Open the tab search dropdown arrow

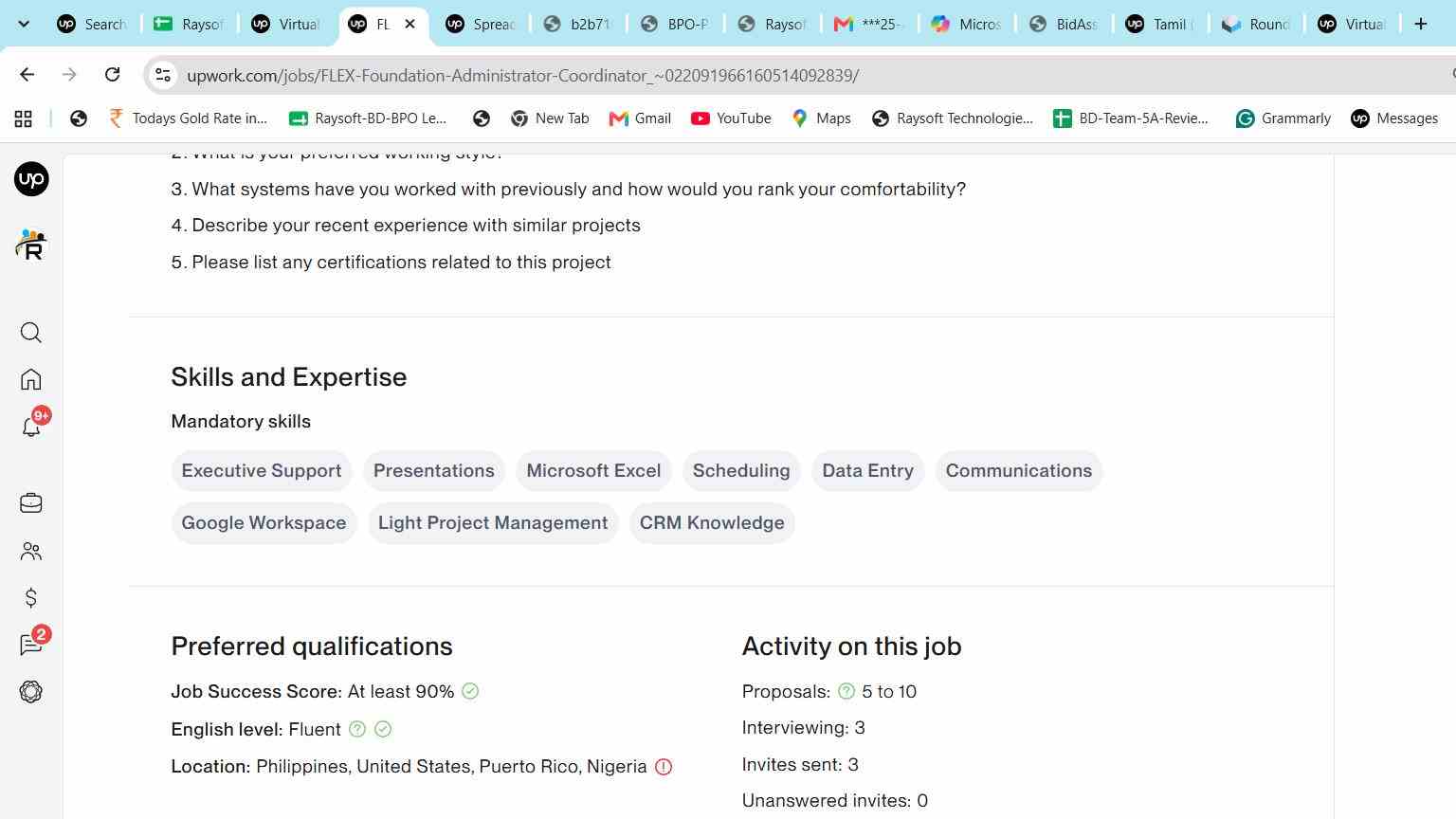(x=24, y=24)
